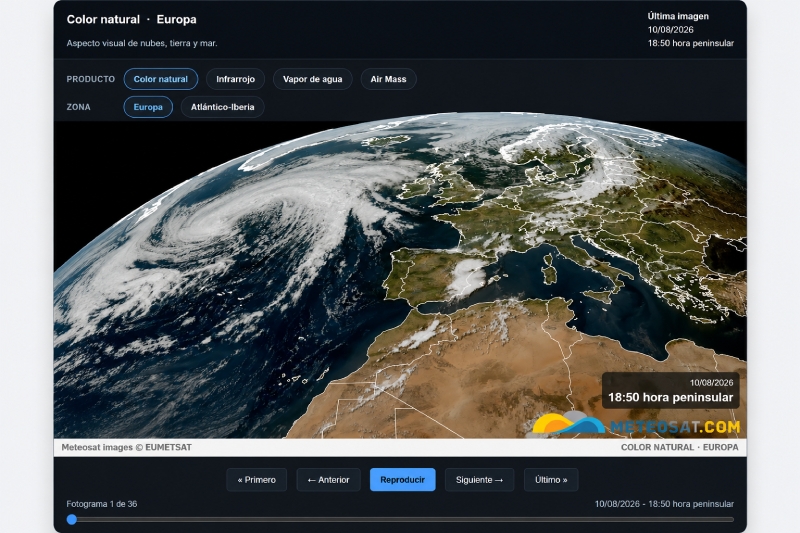Screen dimensions: 800x533
Task: Start animation with Reproducir button
Action: click(403, 480)
